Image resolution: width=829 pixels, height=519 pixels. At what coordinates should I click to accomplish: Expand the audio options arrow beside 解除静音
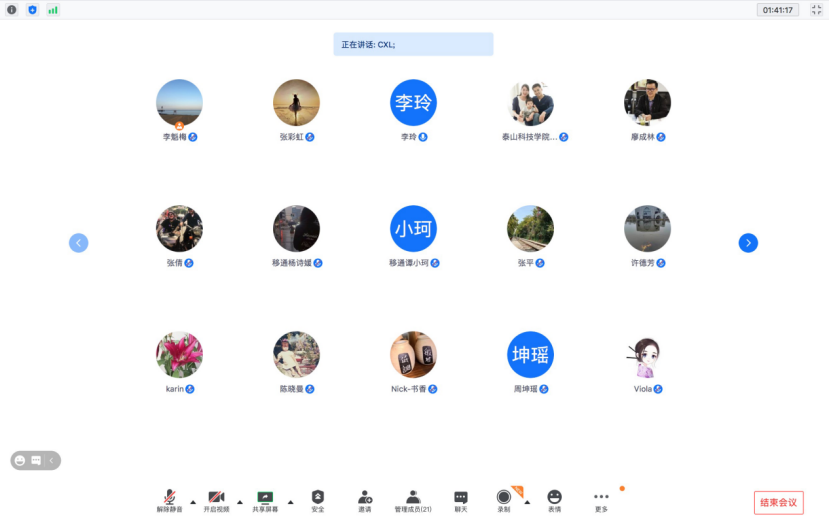[x=193, y=502]
